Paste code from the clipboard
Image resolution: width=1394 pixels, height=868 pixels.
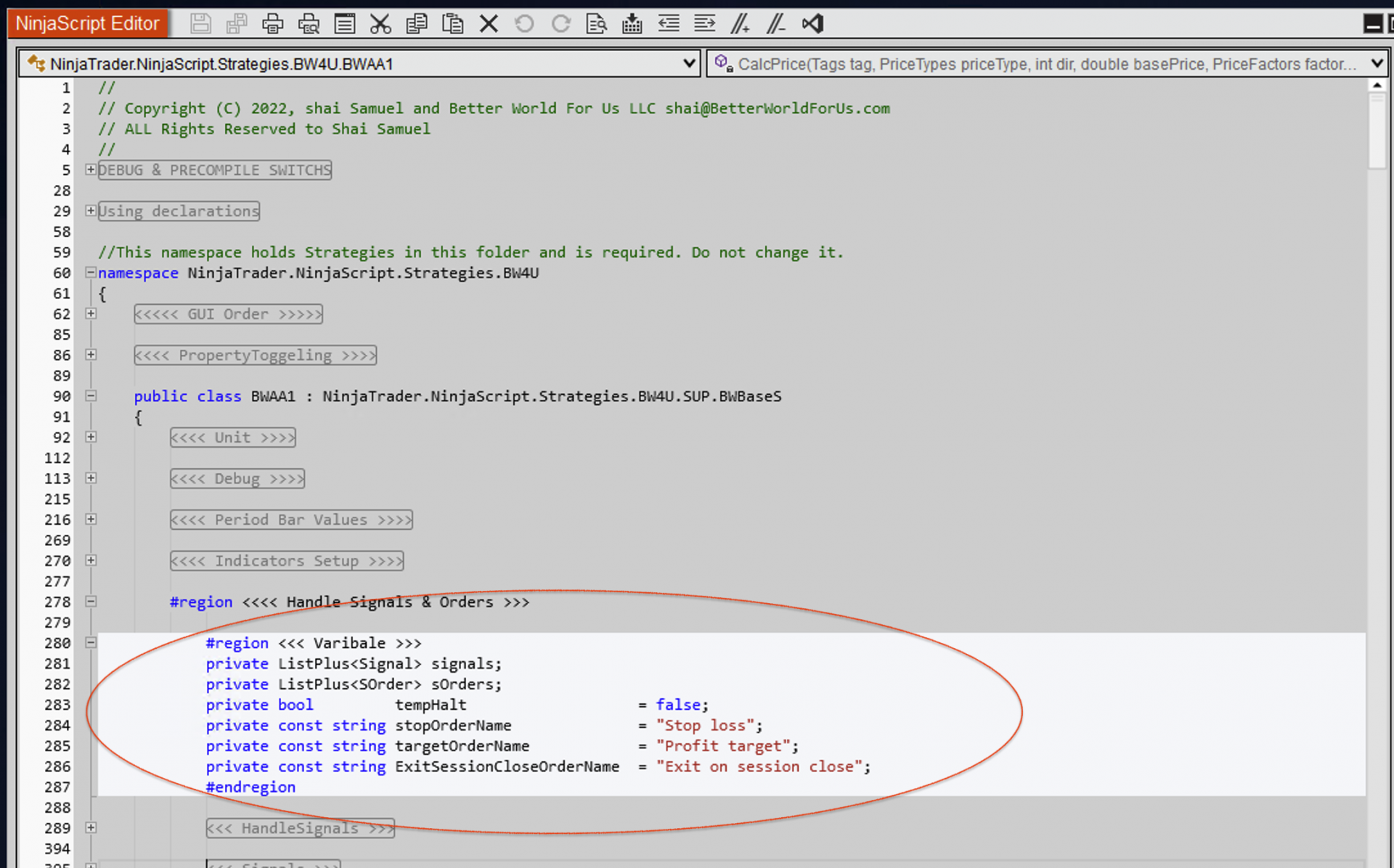[x=452, y=23]
